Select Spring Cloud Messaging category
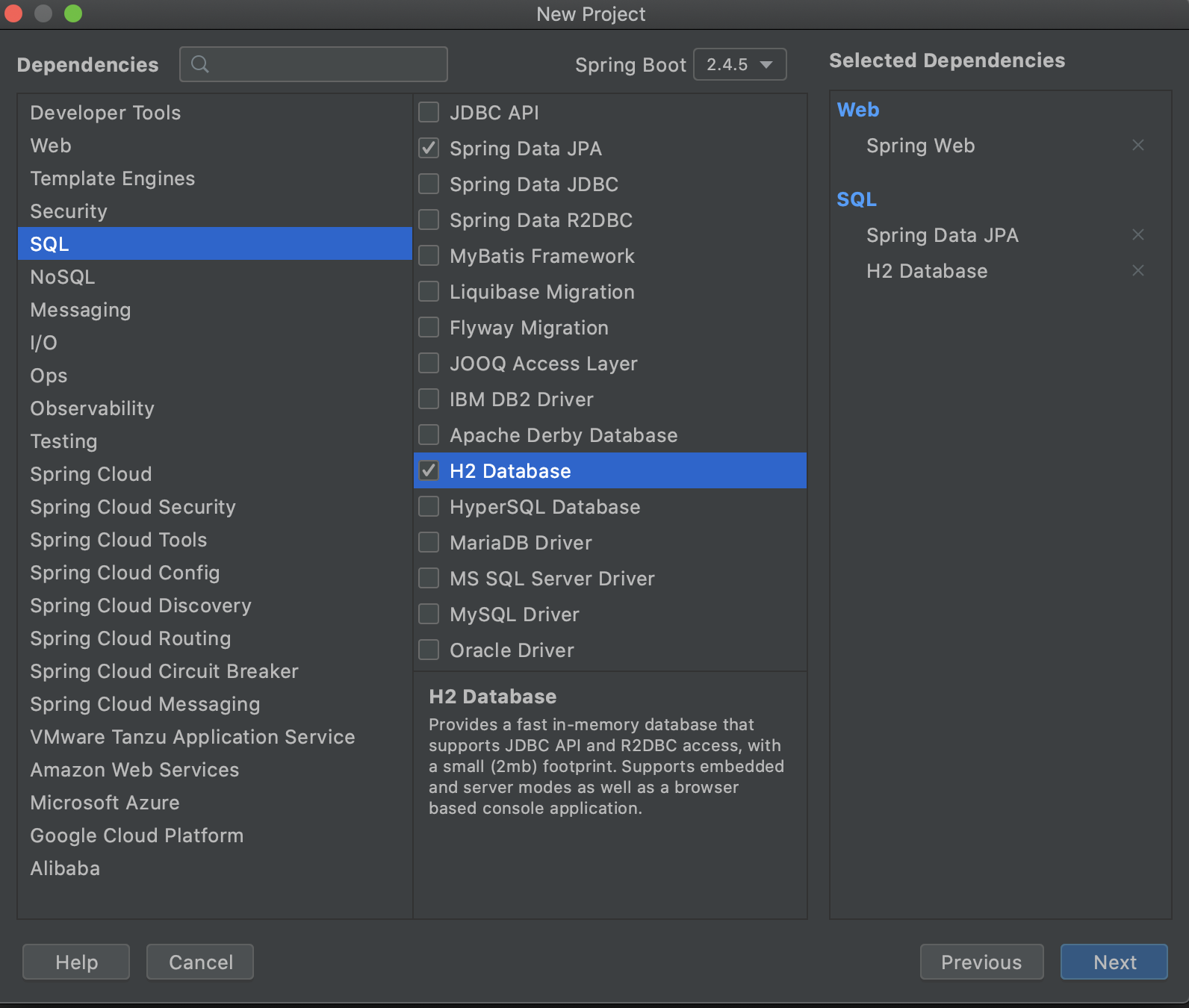Screen dimensions: 1189x1008 [215, 703]
